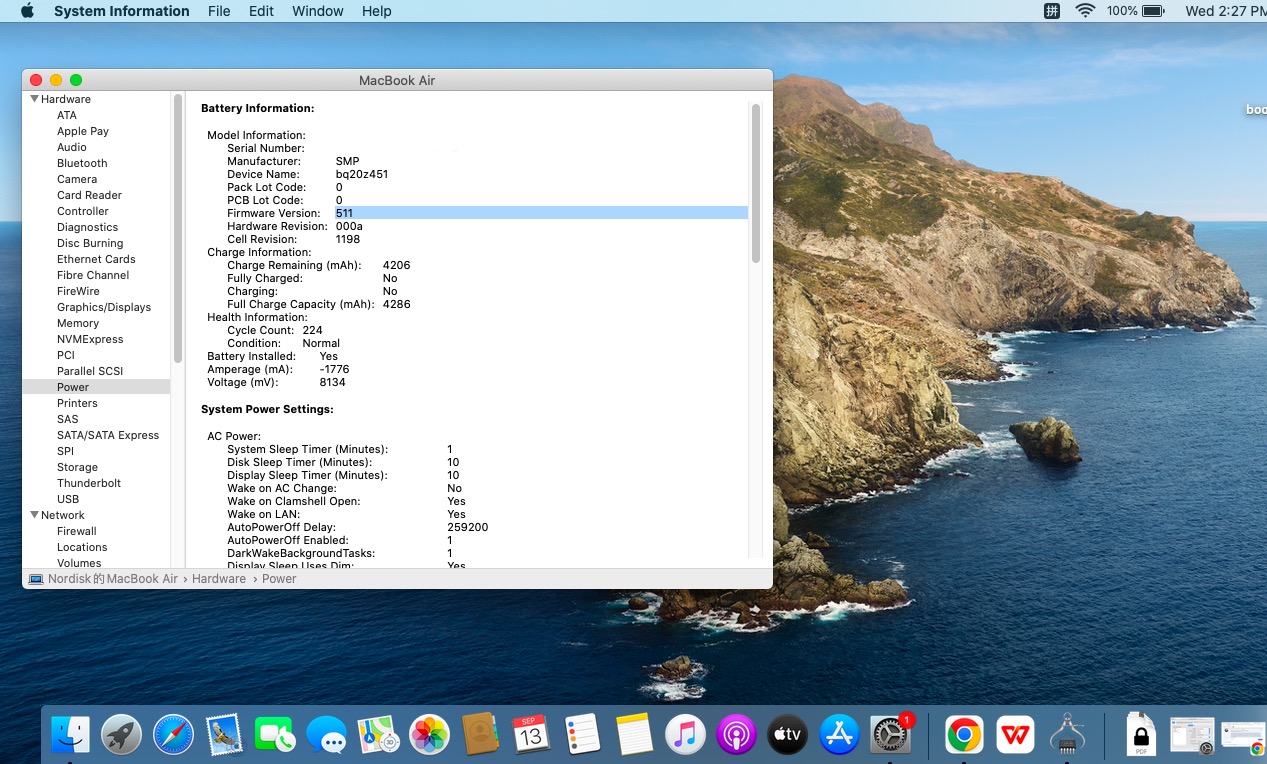Screen dimensions: 1267x764
Task: Select Card Reader in the sidebar
Action: click(x=89, y=195)
